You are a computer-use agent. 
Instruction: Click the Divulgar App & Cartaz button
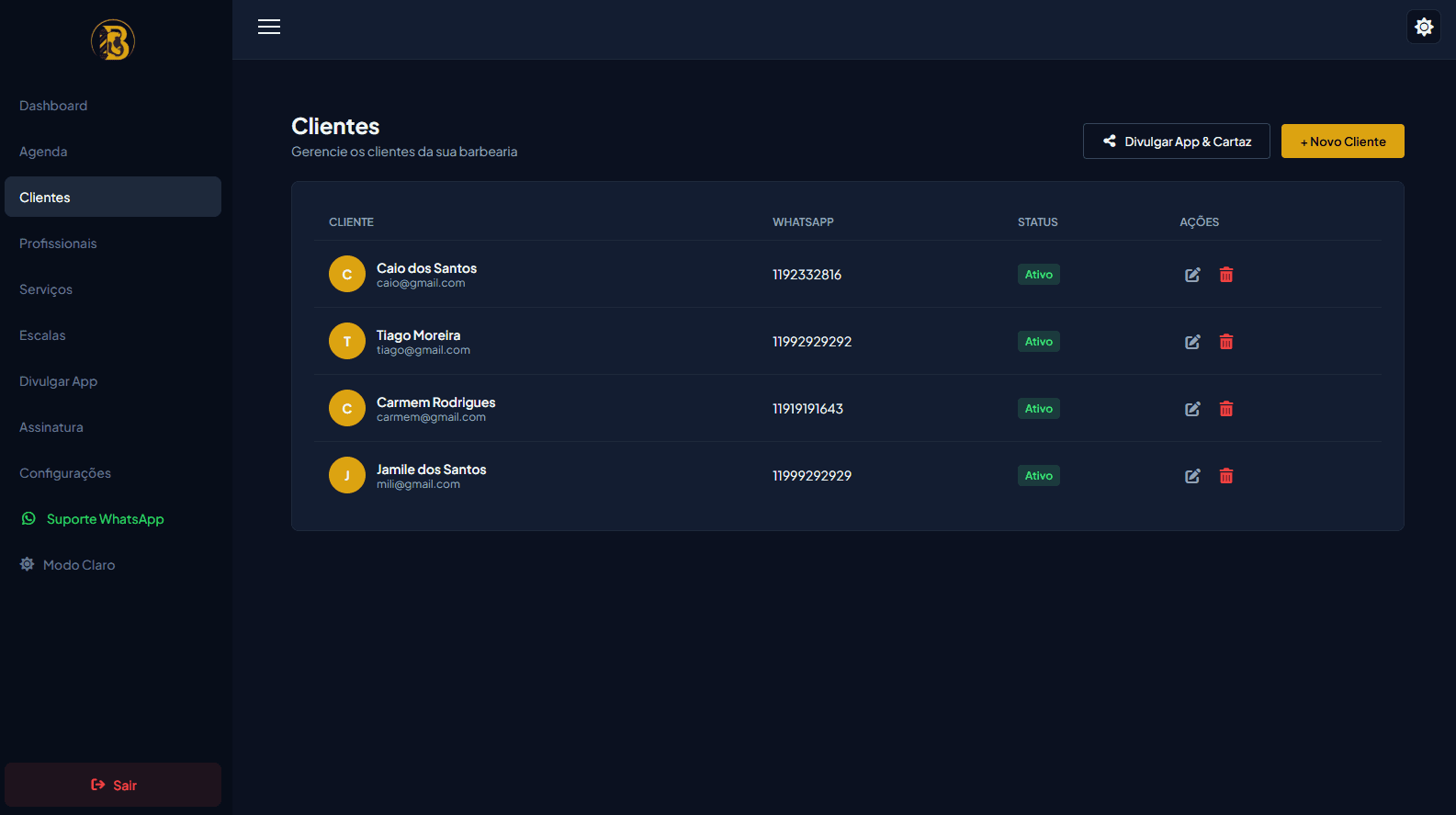click(1177, 141)
